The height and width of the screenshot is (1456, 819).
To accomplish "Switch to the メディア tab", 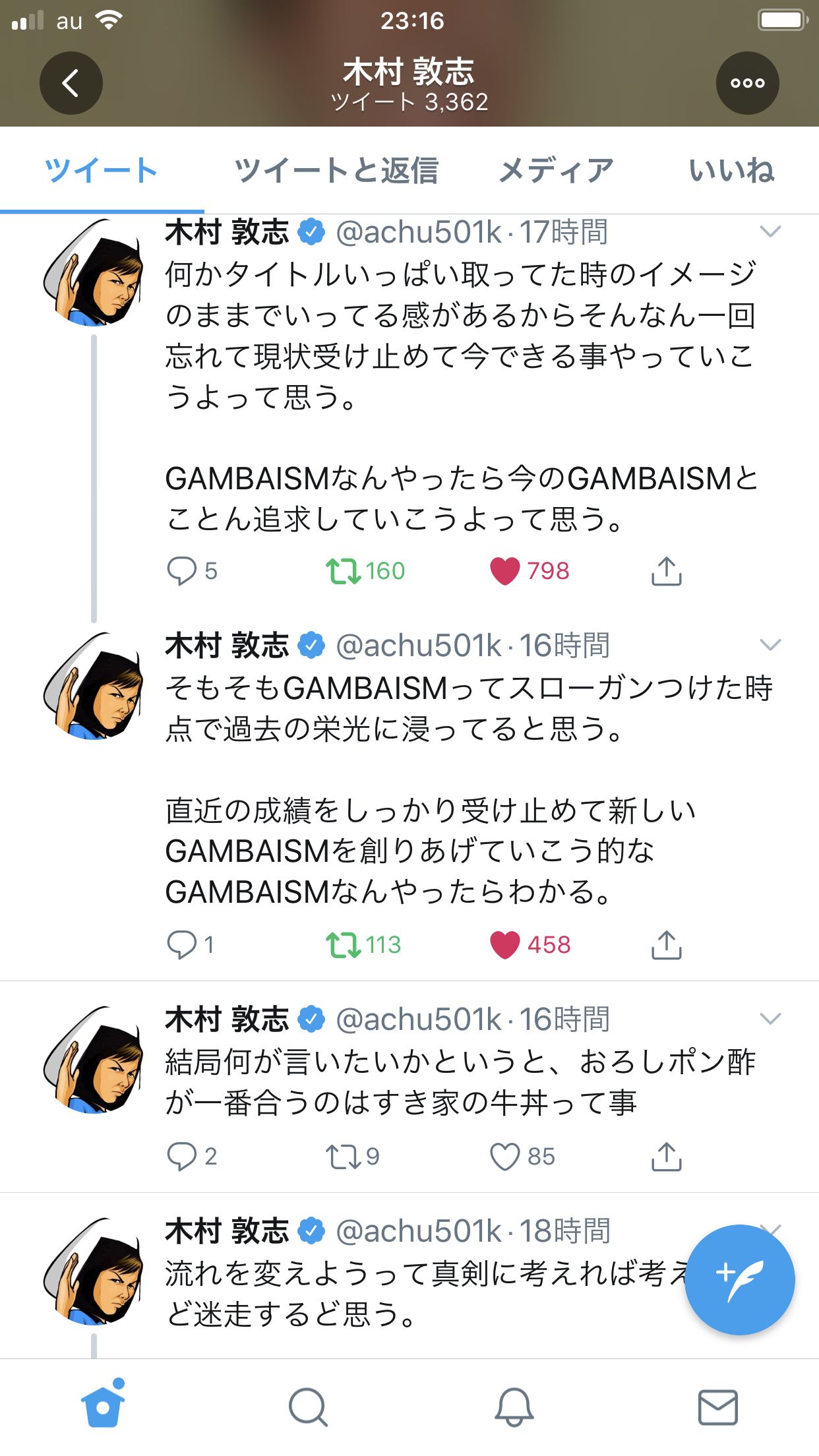I will pos(556,170).
